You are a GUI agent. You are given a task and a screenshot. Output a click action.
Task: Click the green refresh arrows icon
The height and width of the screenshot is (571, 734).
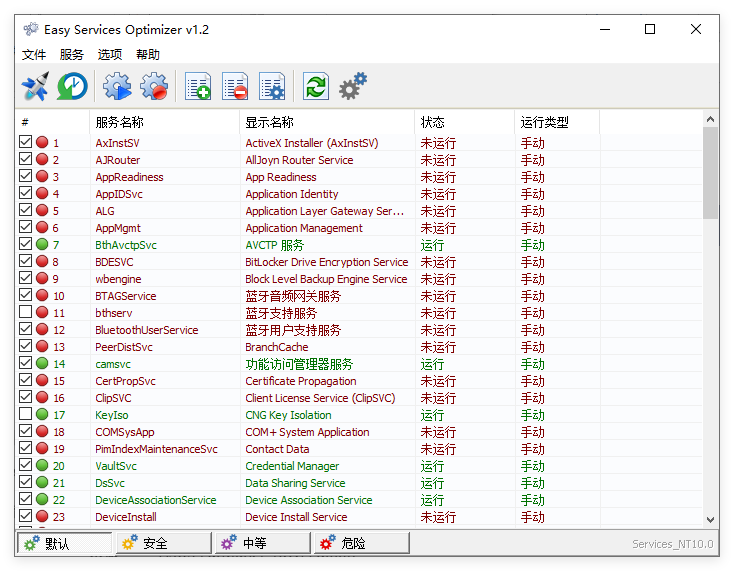point(316,86)
